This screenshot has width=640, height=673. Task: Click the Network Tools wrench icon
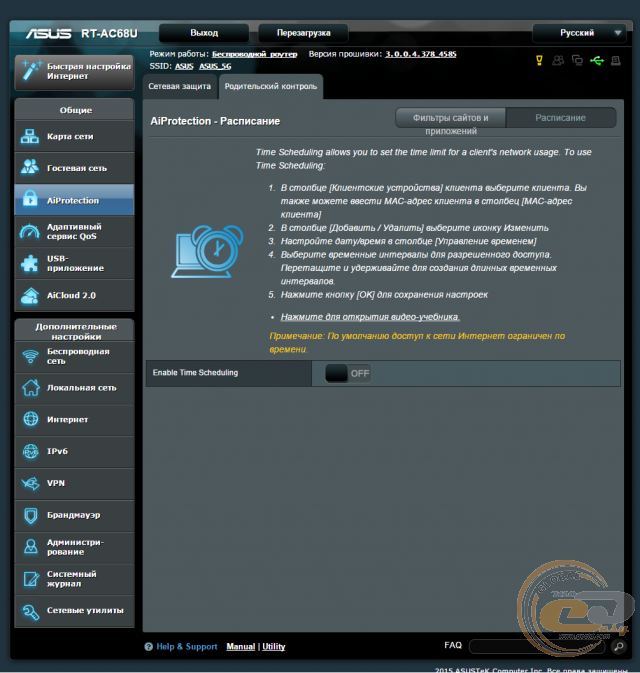[x=30, y=612]
